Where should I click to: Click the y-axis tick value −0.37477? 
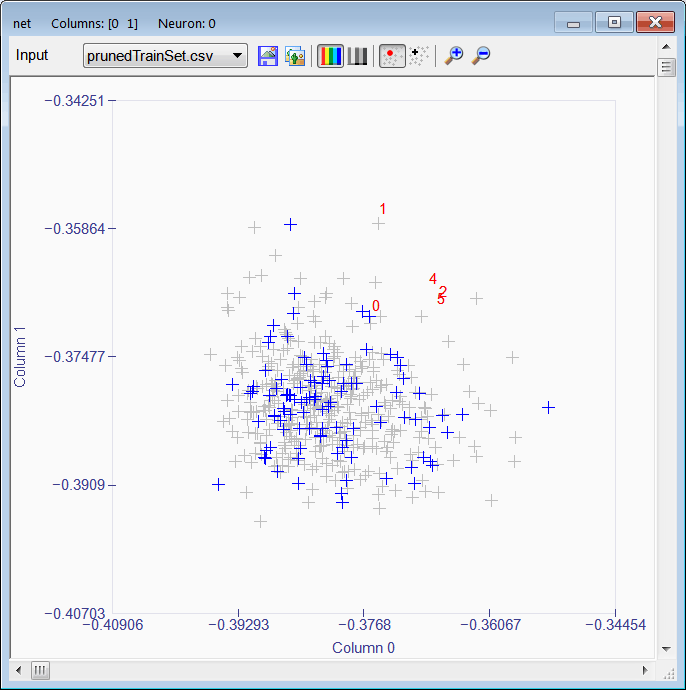[75, 356]
